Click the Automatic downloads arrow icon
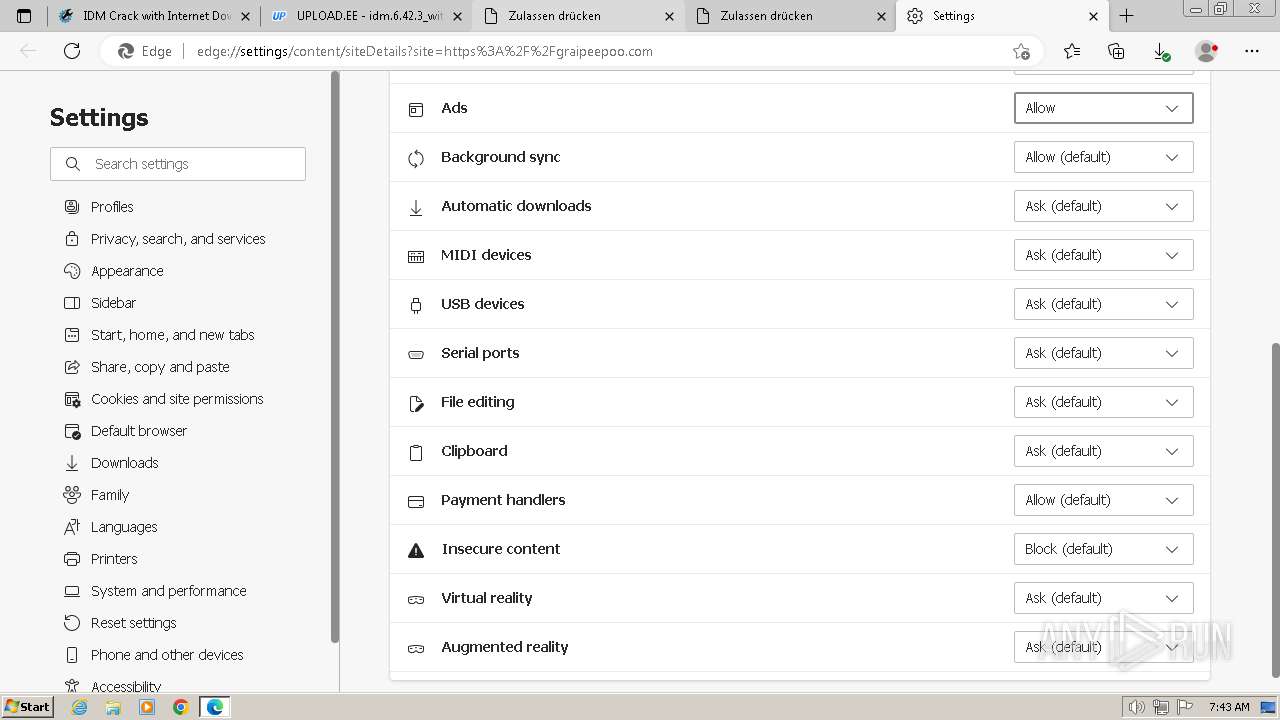1280x720 pixels. pos(416,207)
